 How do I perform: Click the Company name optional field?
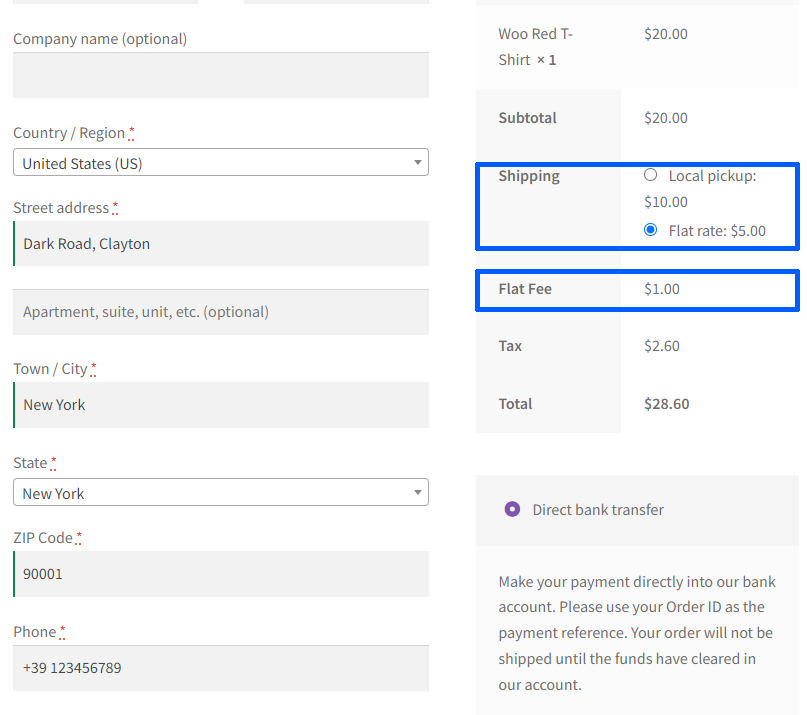click(220, 74)
